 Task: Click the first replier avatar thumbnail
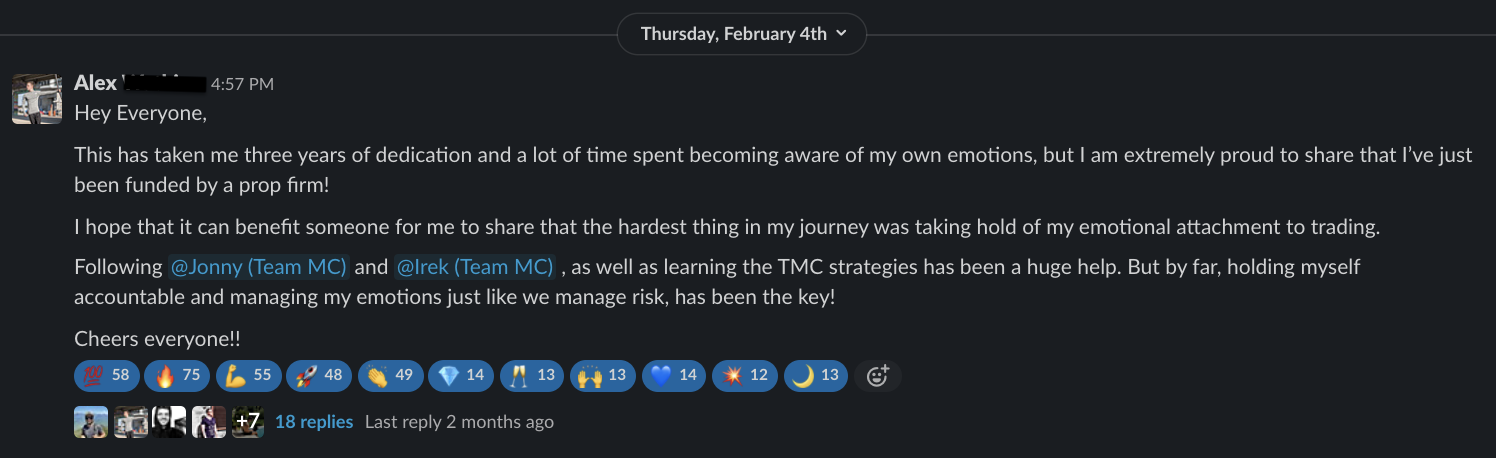point(91,422)
